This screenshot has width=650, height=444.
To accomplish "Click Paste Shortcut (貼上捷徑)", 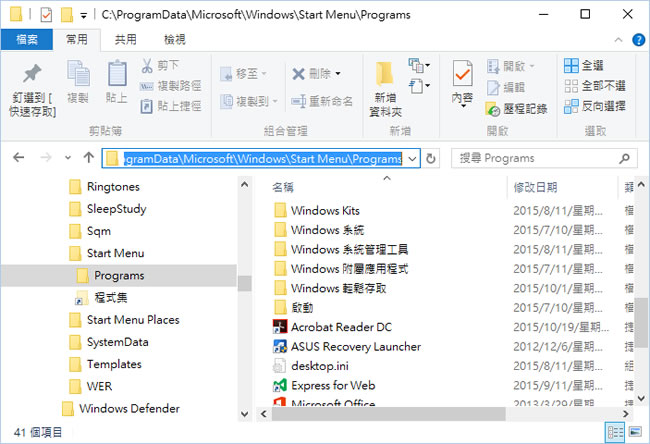I will (x=171, y=106).
